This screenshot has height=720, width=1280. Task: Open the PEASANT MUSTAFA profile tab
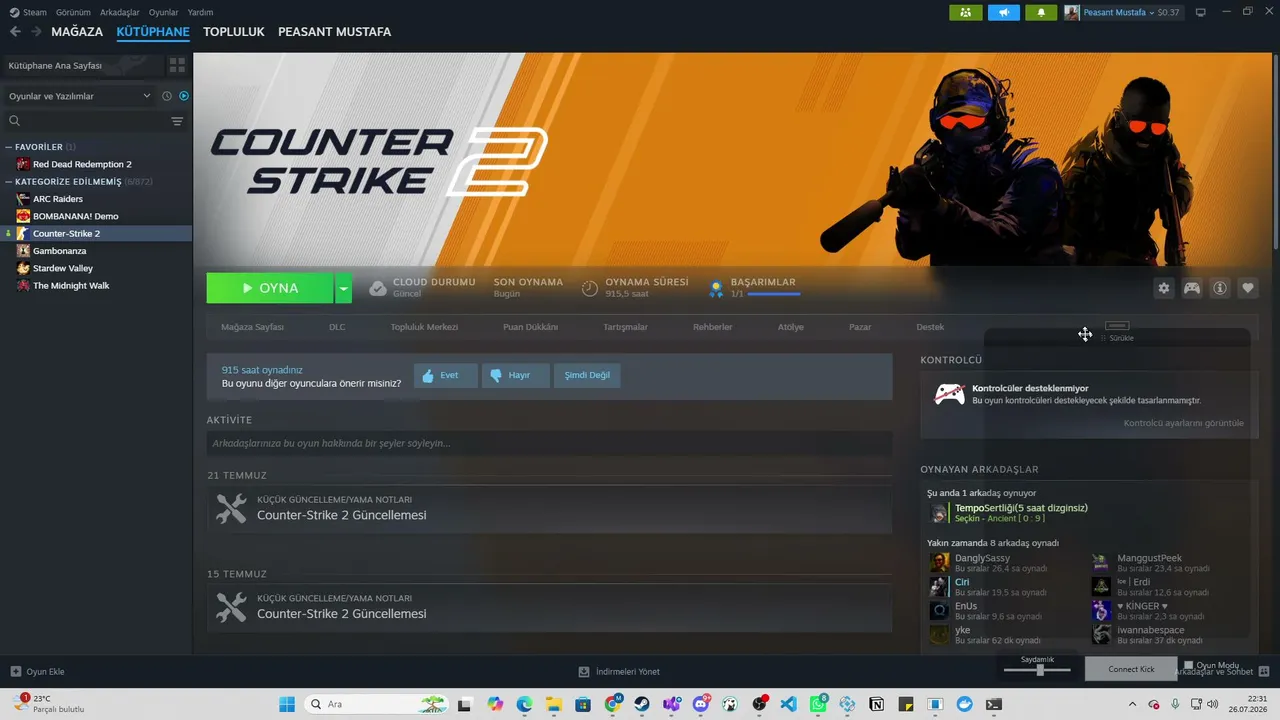point(335,32)
